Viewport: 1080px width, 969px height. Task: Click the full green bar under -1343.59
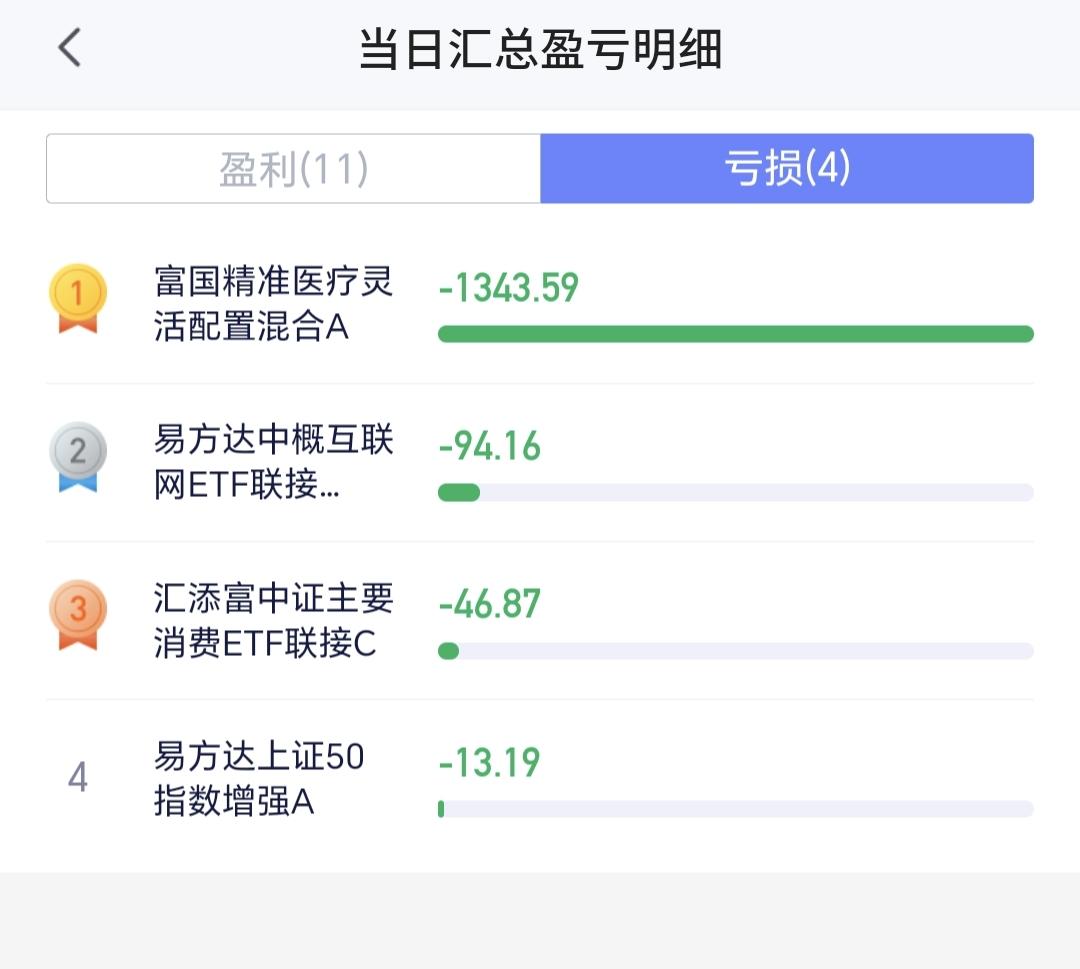(x=735, y=334)
